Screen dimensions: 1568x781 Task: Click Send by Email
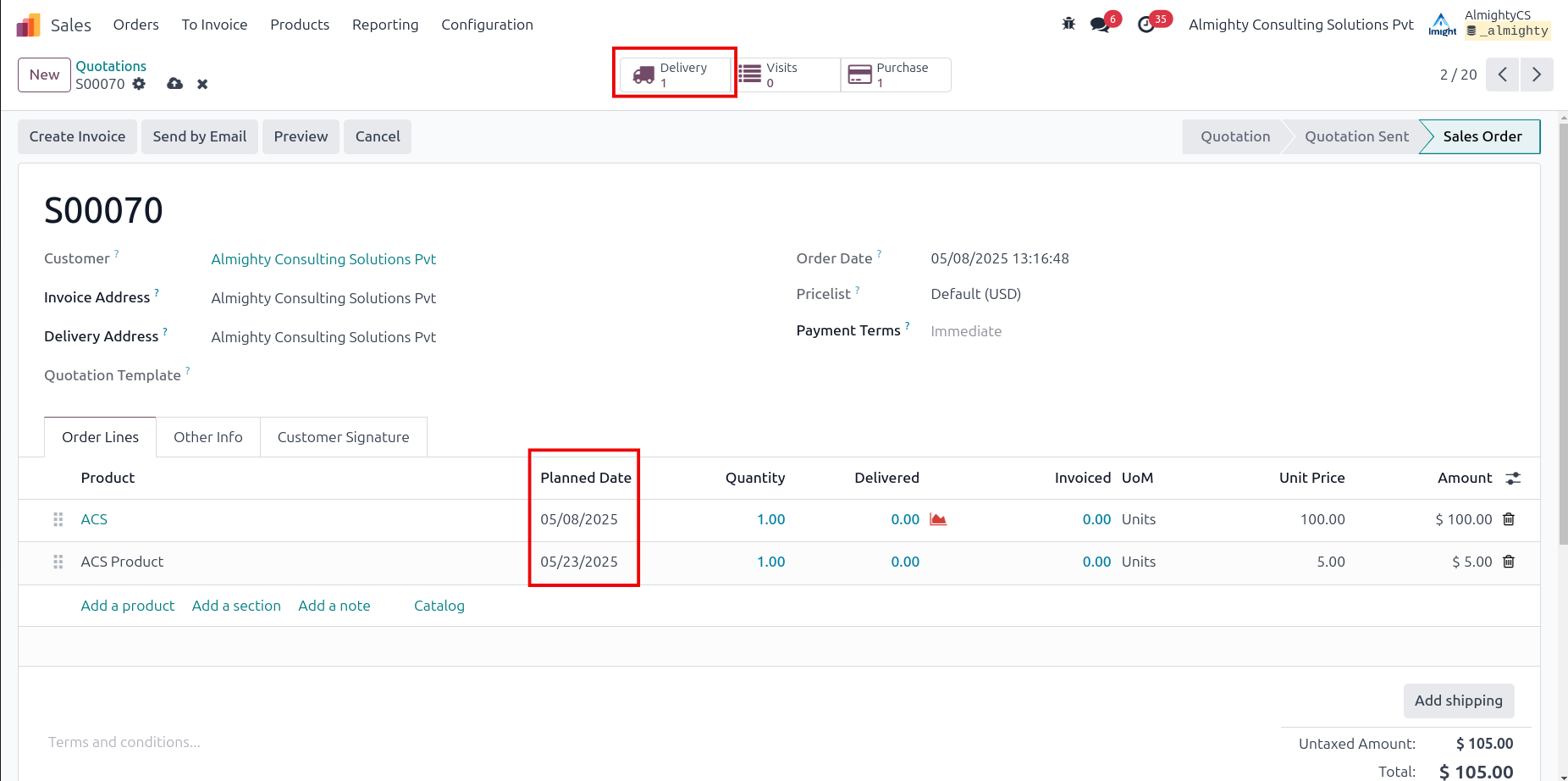click(x=200, y=136)
